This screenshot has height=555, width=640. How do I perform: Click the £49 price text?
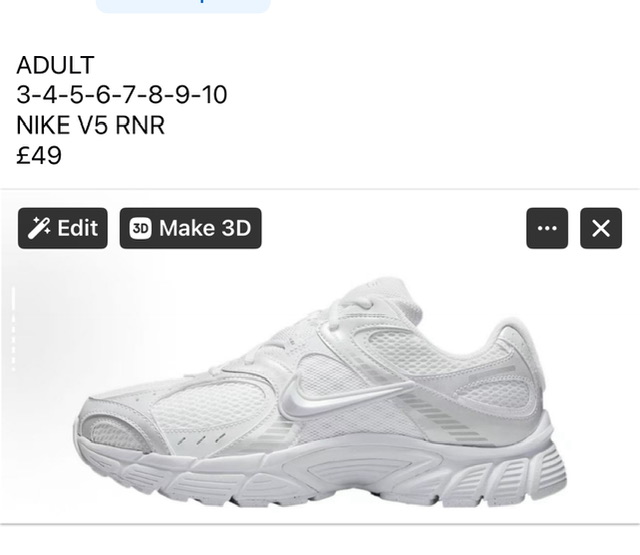(x=39, y=155)
